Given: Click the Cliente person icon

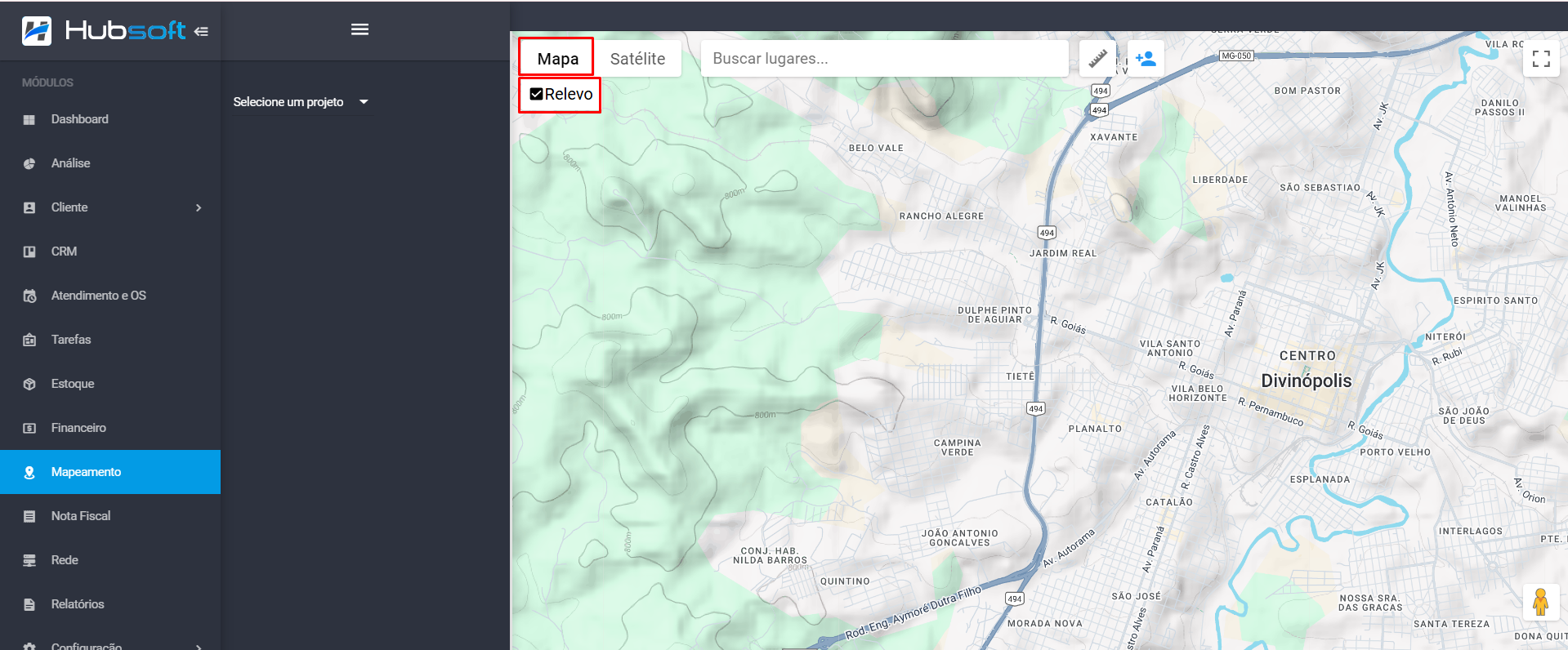Looking at the screenshot, I should click(29, 207).
